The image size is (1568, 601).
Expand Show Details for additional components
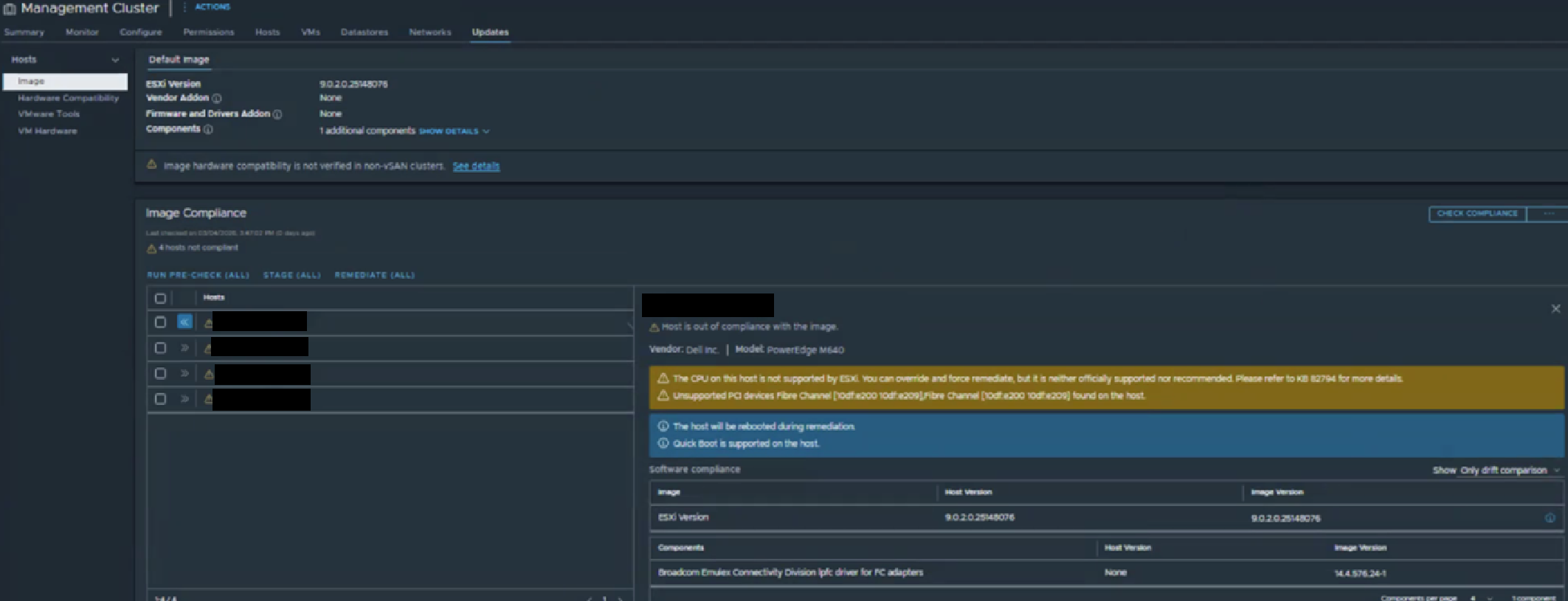click(x=453, y=131)
